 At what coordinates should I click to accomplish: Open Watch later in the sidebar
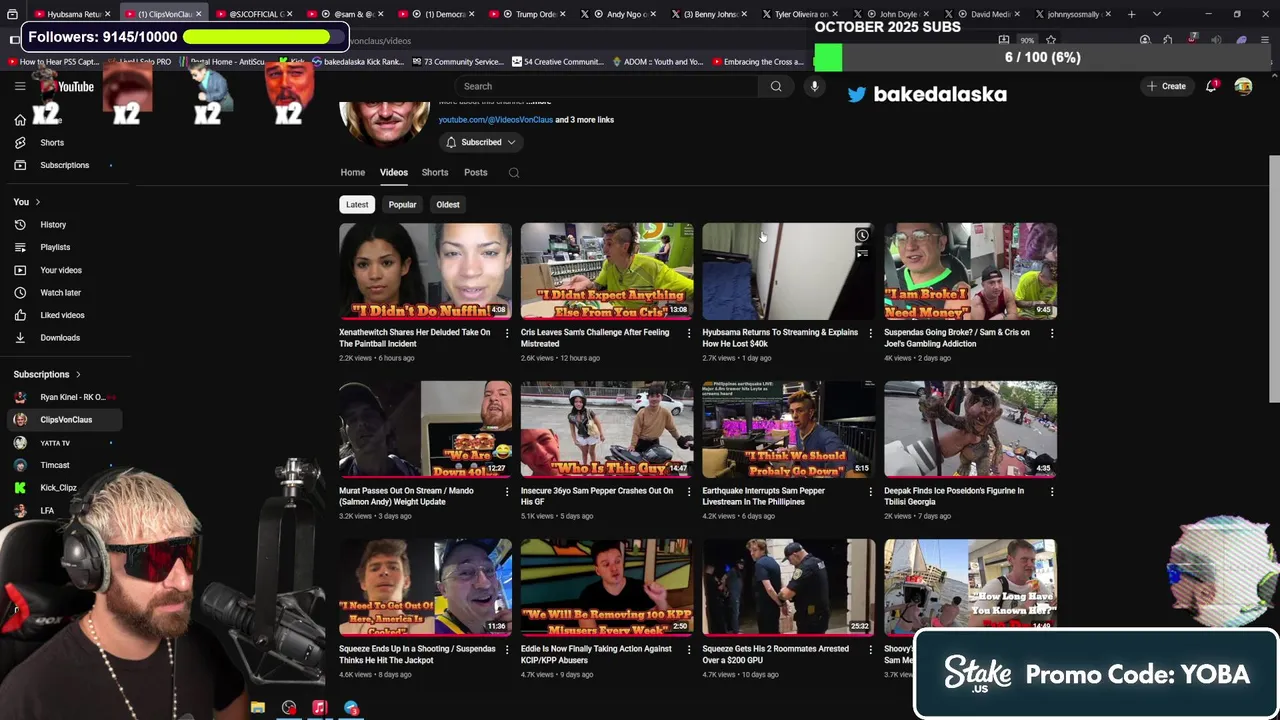tap(60, 293)
